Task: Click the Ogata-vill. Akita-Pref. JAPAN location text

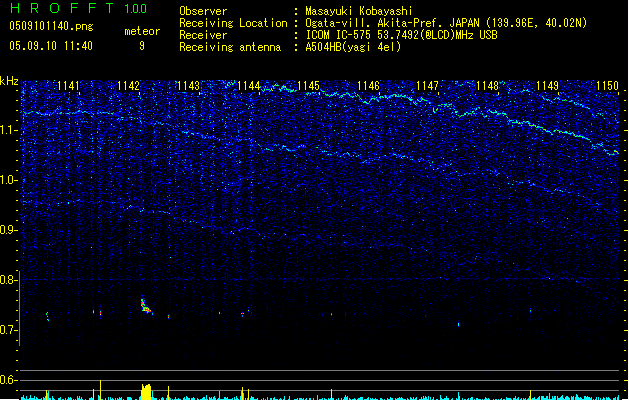Action: (446, 23)
